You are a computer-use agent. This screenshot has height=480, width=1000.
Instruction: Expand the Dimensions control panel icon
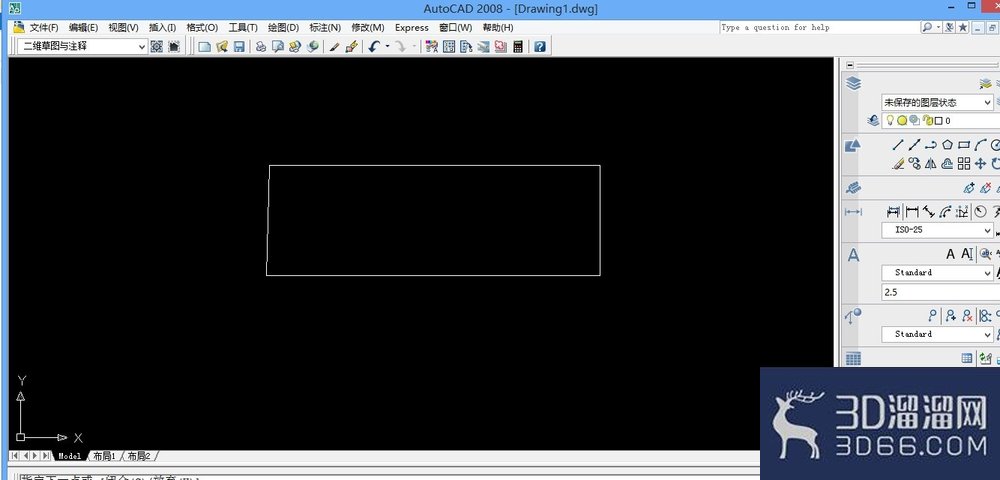853,212
